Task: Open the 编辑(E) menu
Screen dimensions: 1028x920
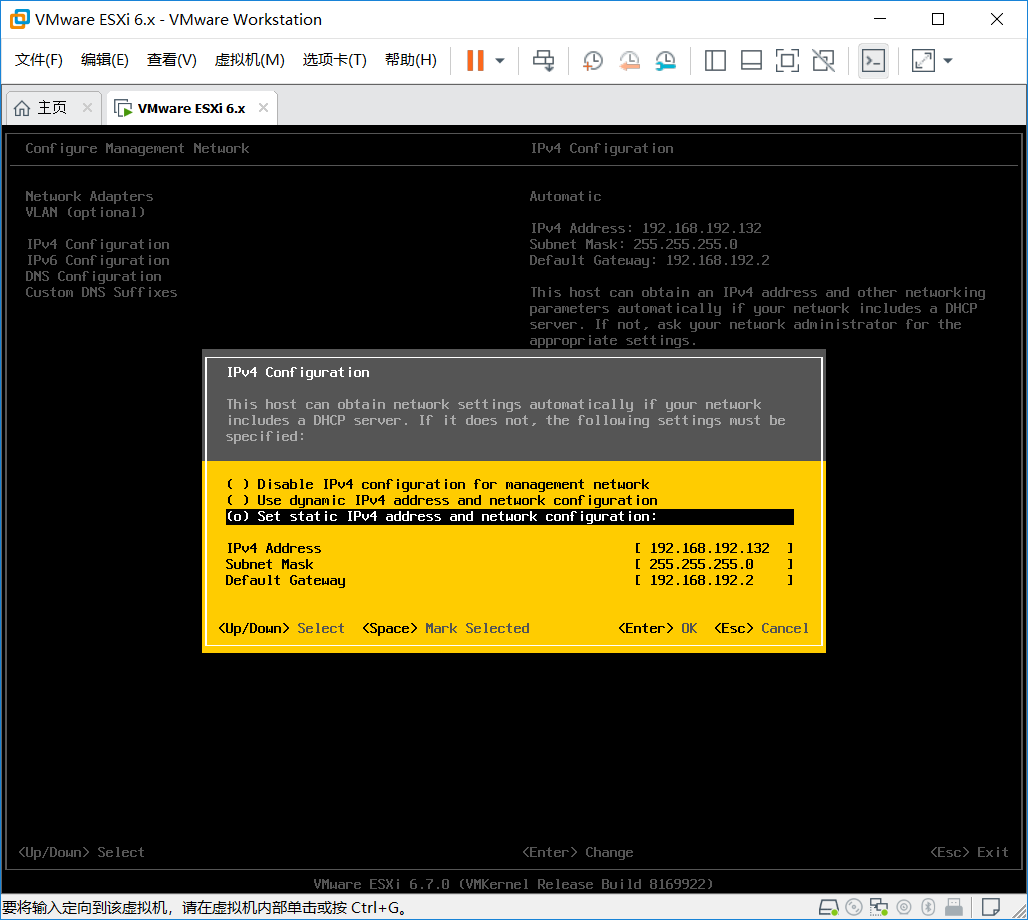Action: click(105, 60)
